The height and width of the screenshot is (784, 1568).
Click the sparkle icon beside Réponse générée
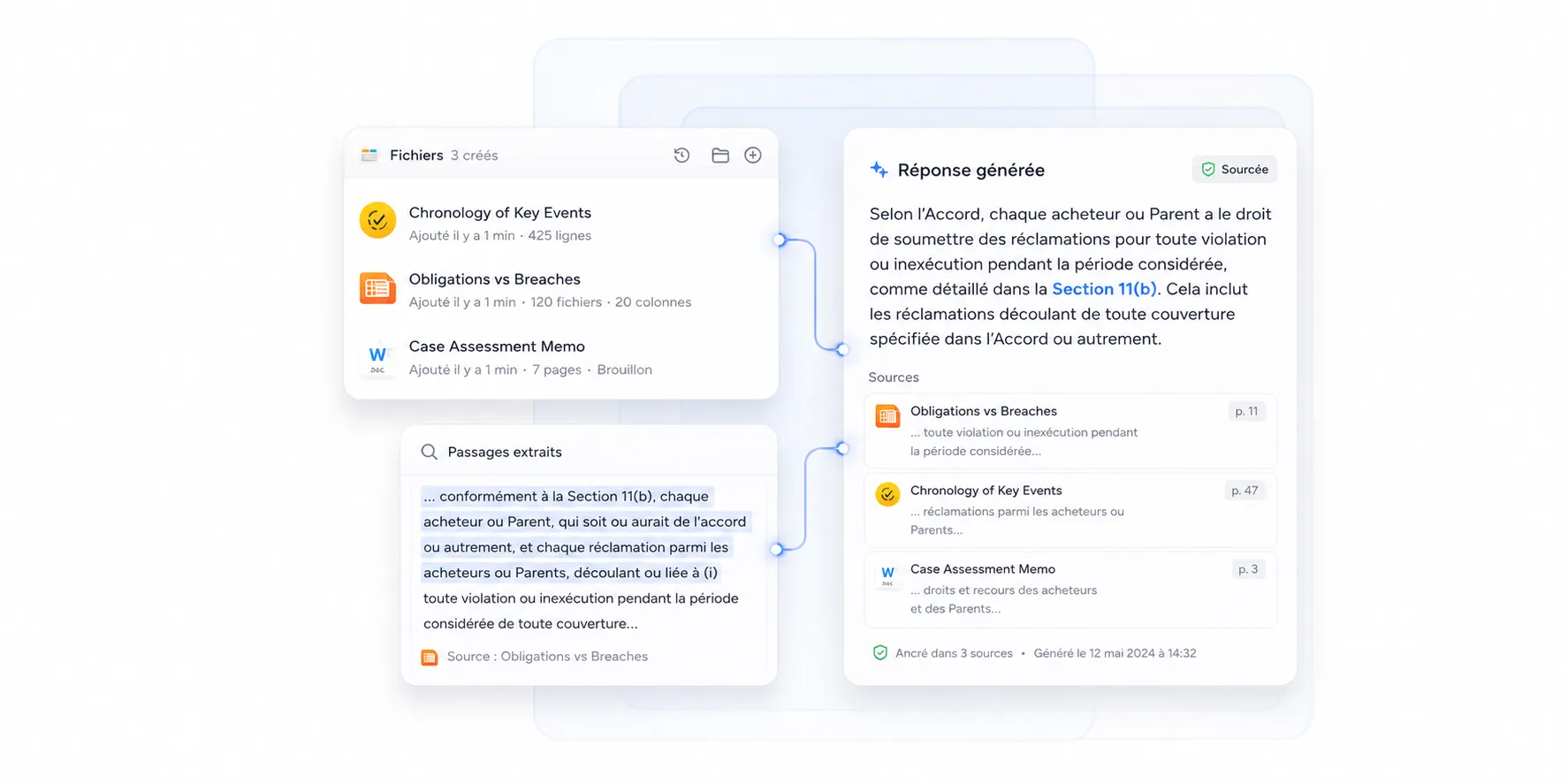tap(879, 170)
